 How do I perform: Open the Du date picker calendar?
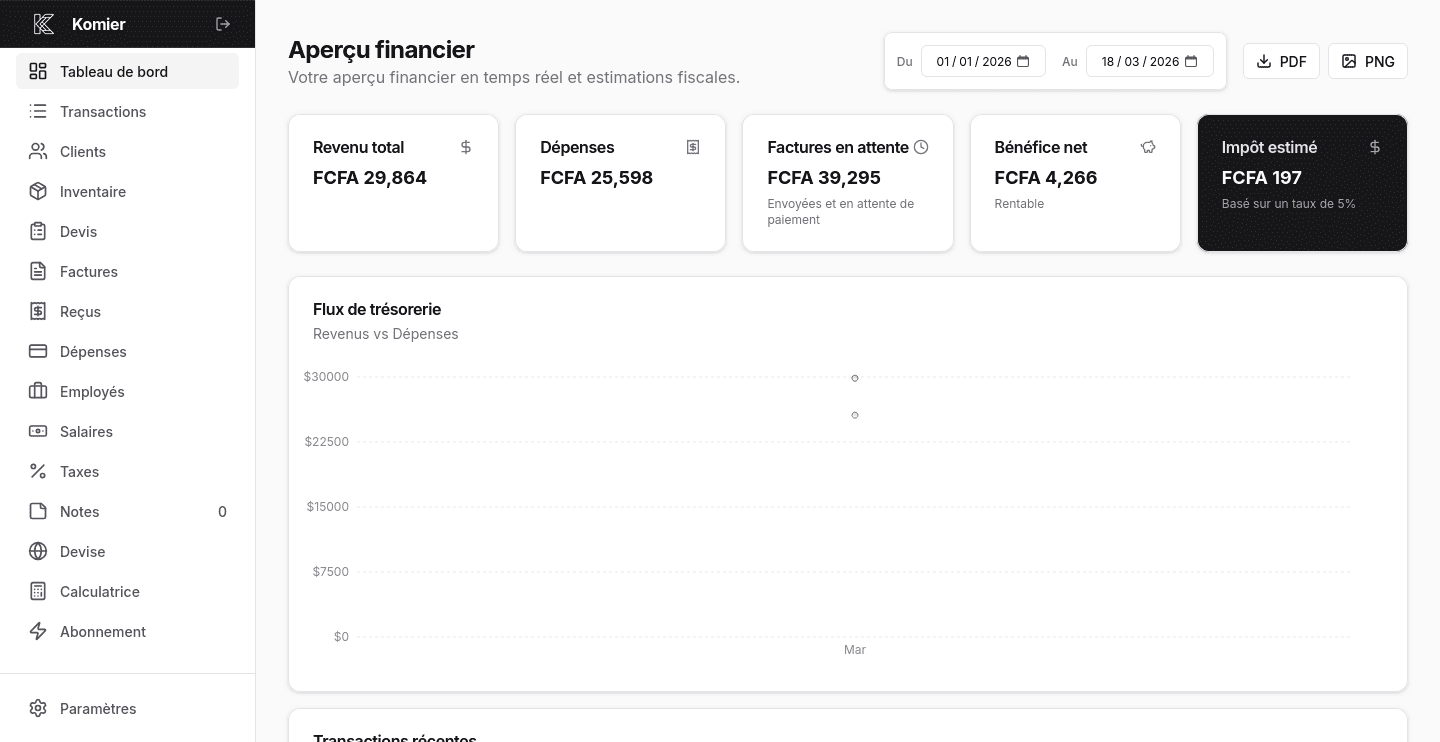point(1024,61)
